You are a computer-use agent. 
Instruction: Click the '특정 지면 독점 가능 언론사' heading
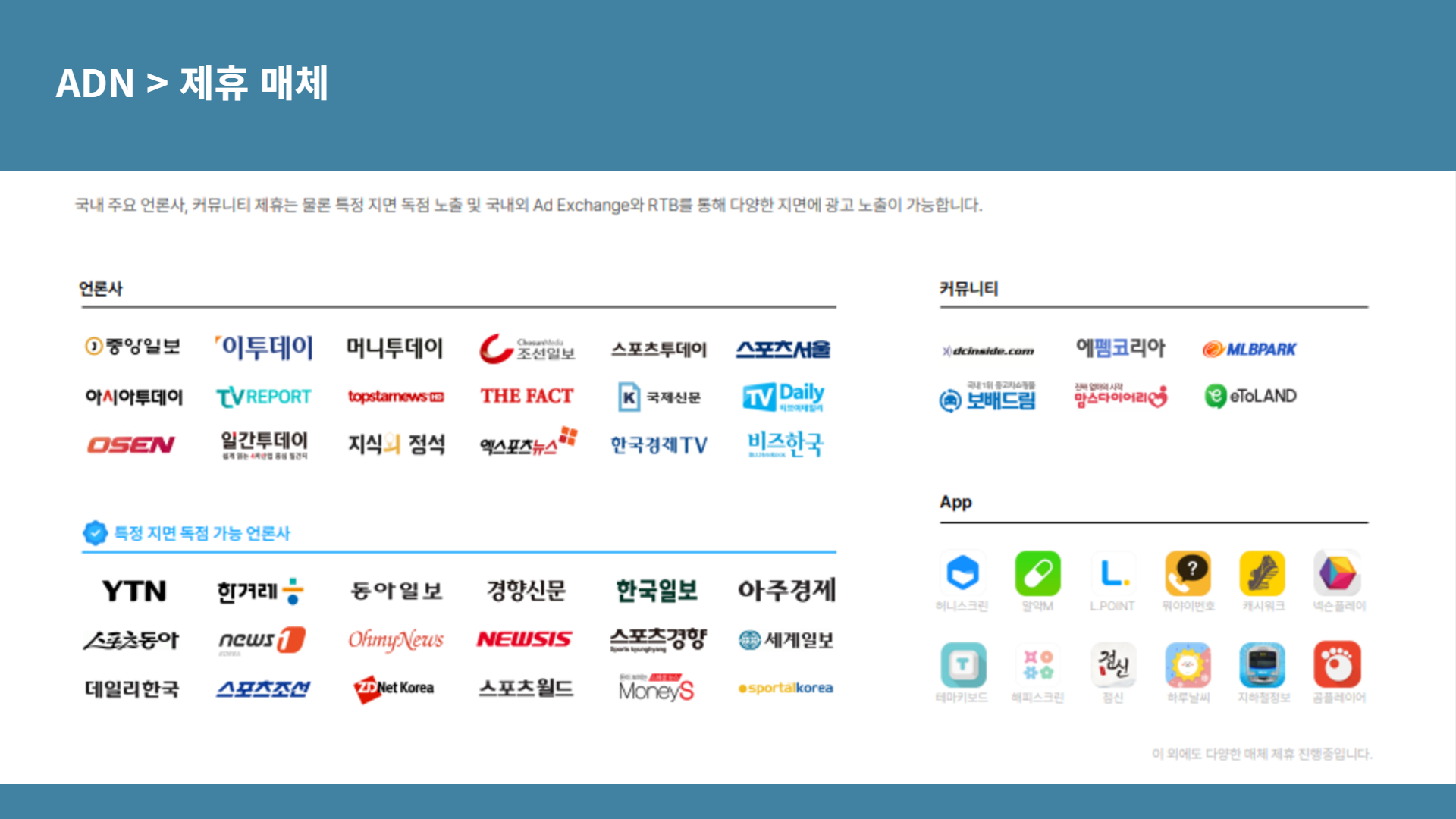(202, 533)
